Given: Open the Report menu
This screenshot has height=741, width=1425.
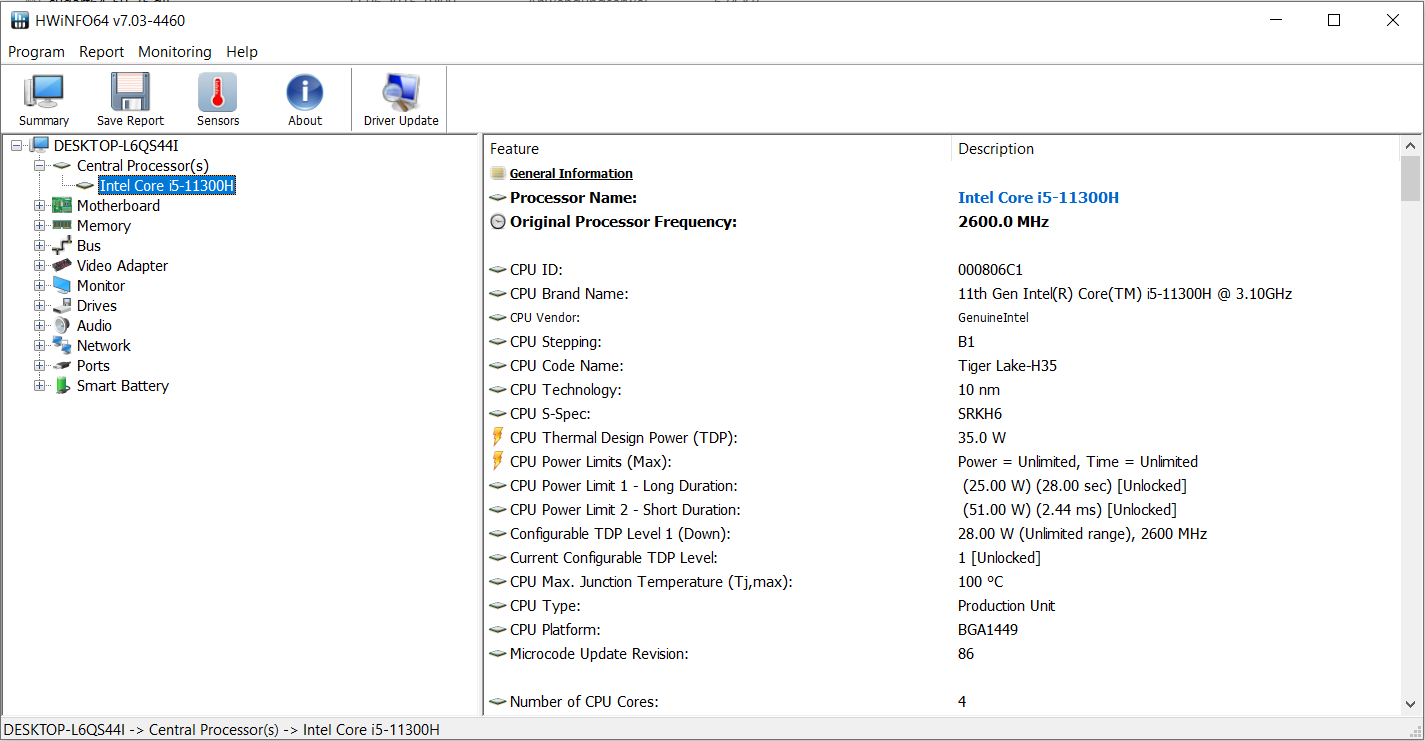Looking at the screenshot, I should tap(102, 52).
